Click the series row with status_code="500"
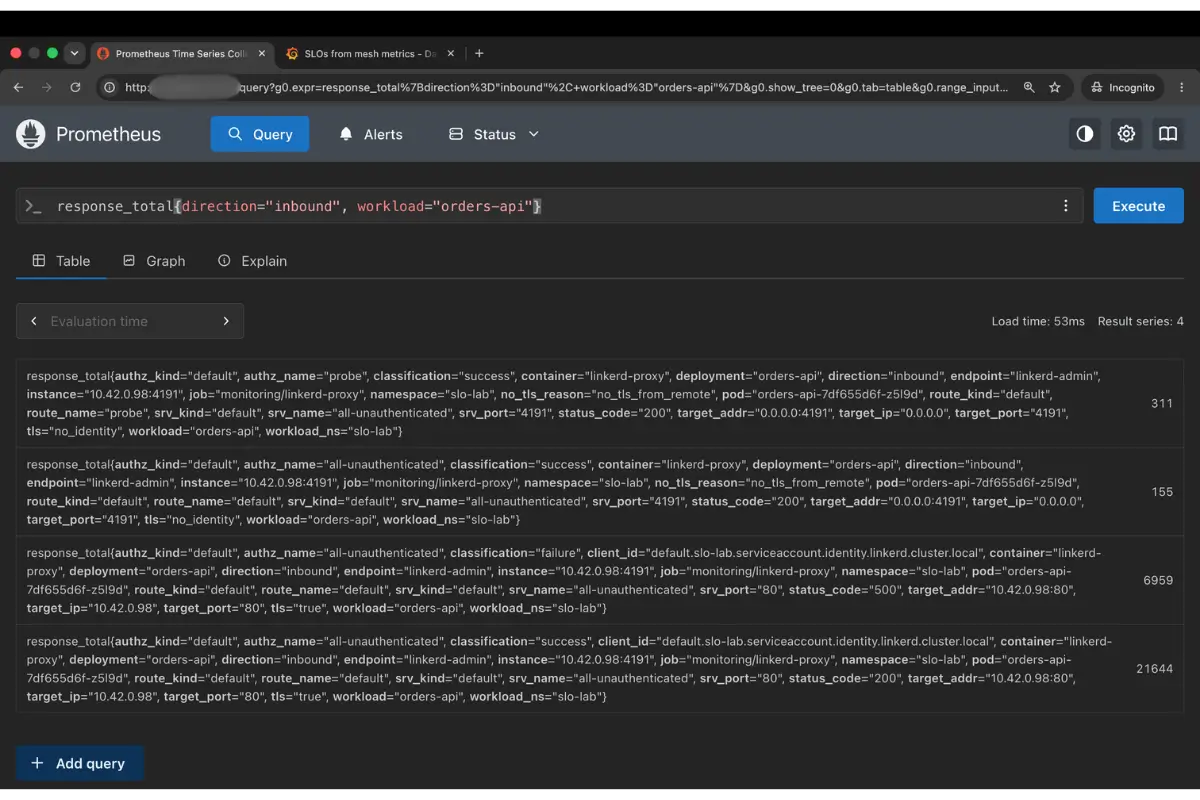Image resolution: width=1200 pixels, height=800 pixels. [x=600, y=580]
